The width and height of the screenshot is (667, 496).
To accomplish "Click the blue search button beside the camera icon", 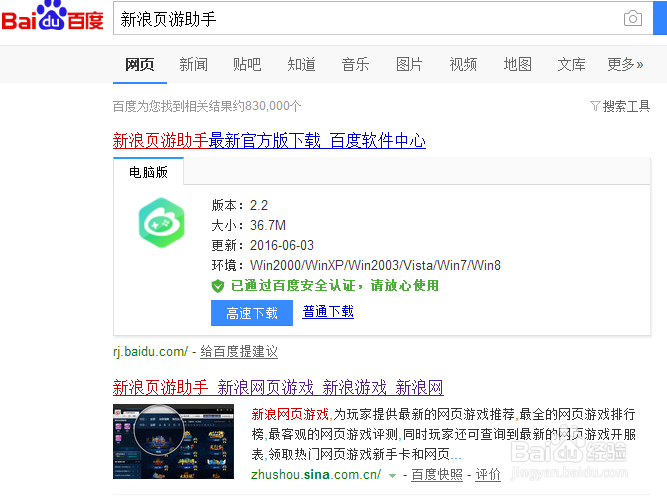I will 660,18.
